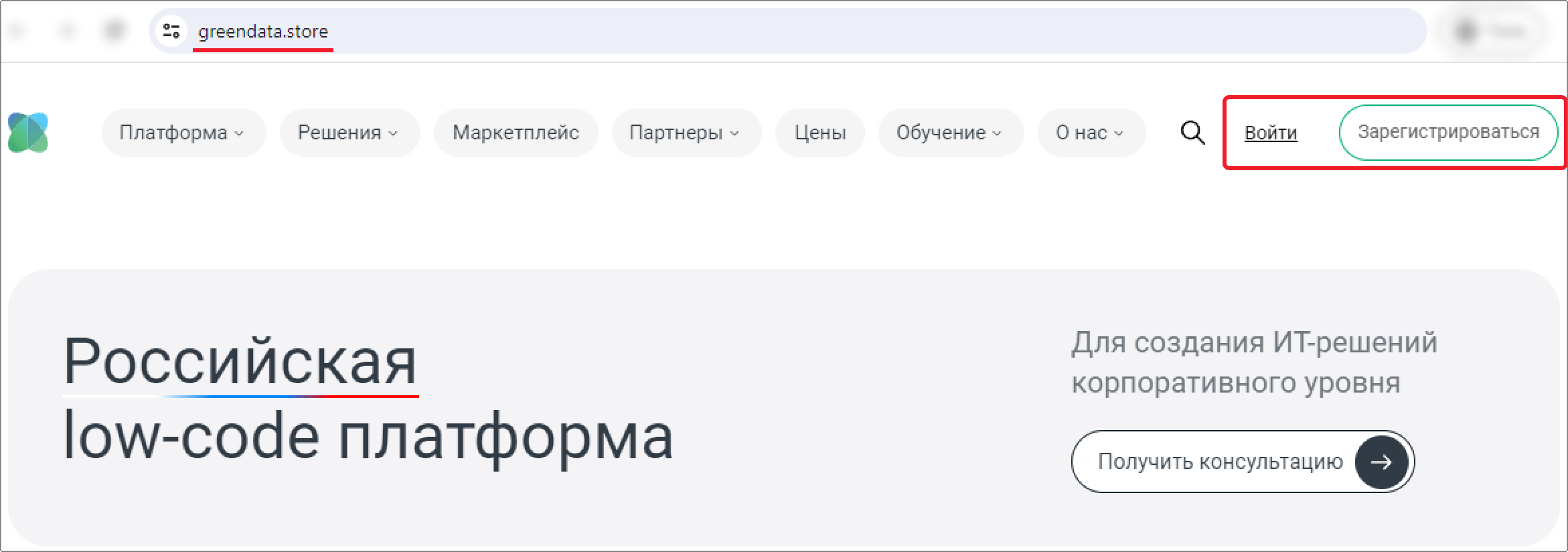
Task: Click the Войти login link
Action: pos(1271,133)
